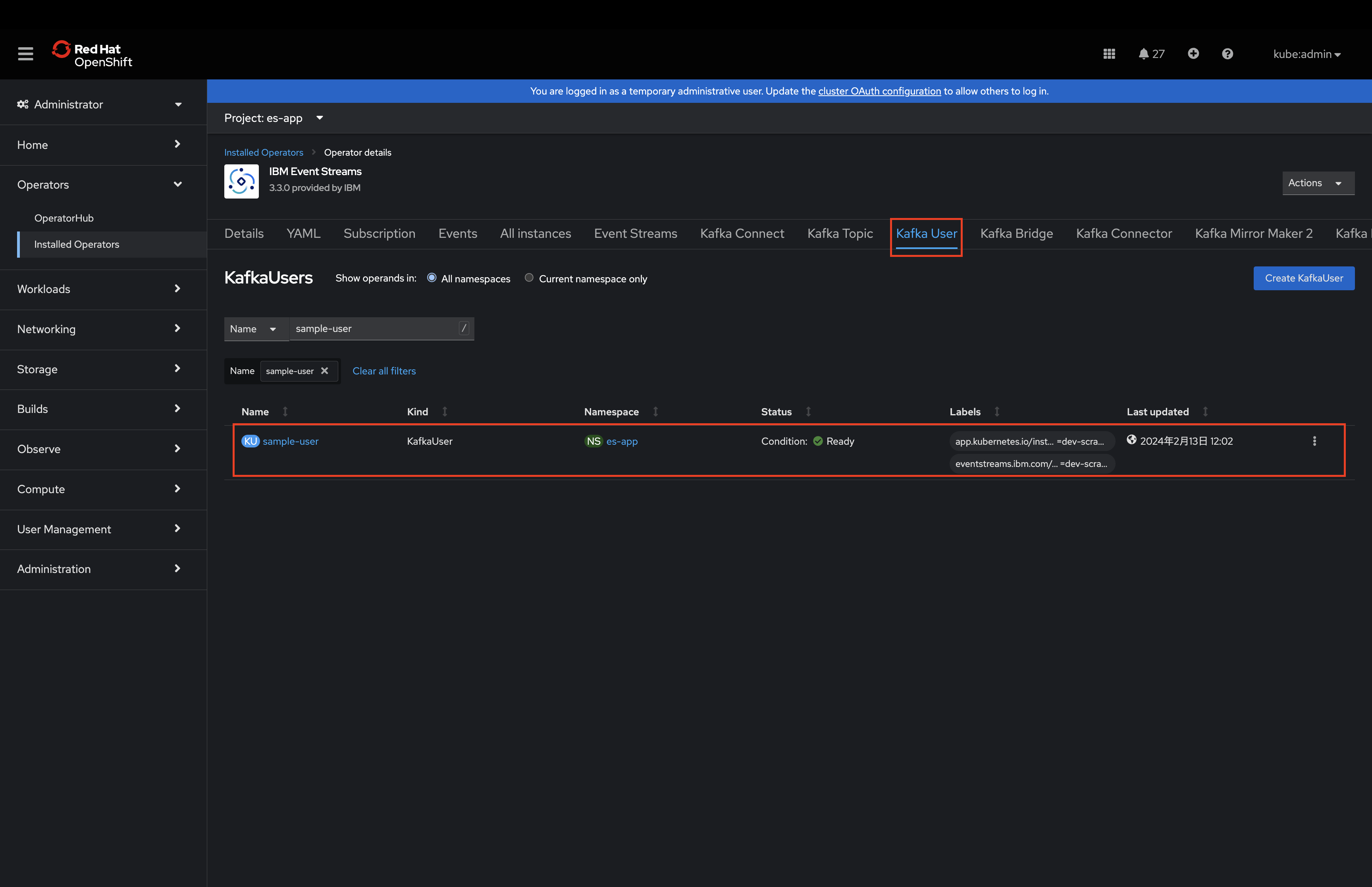1372x887 pixels.
Task: Remove the sample-user filter chip
Action: click(x=325, y=371)
